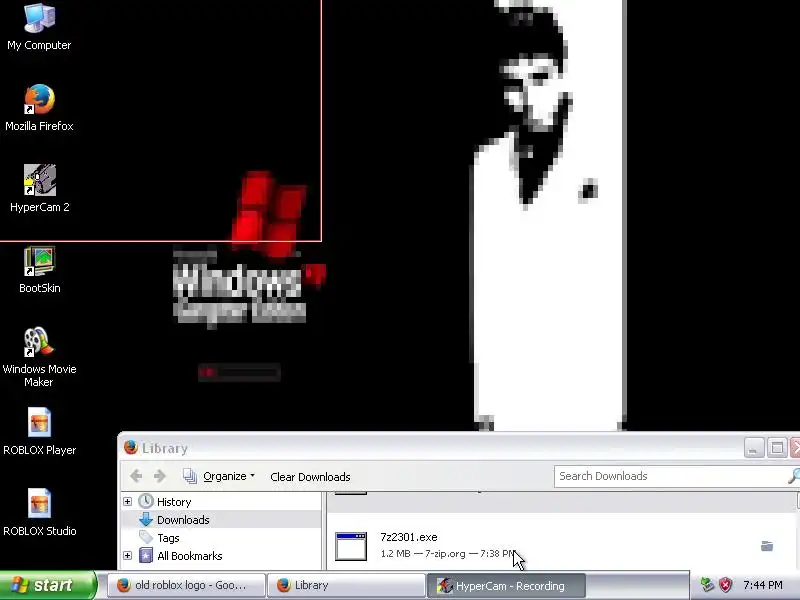The image size is (800, 600).
Task: Go forward in Library window
Action: [160, 476]
